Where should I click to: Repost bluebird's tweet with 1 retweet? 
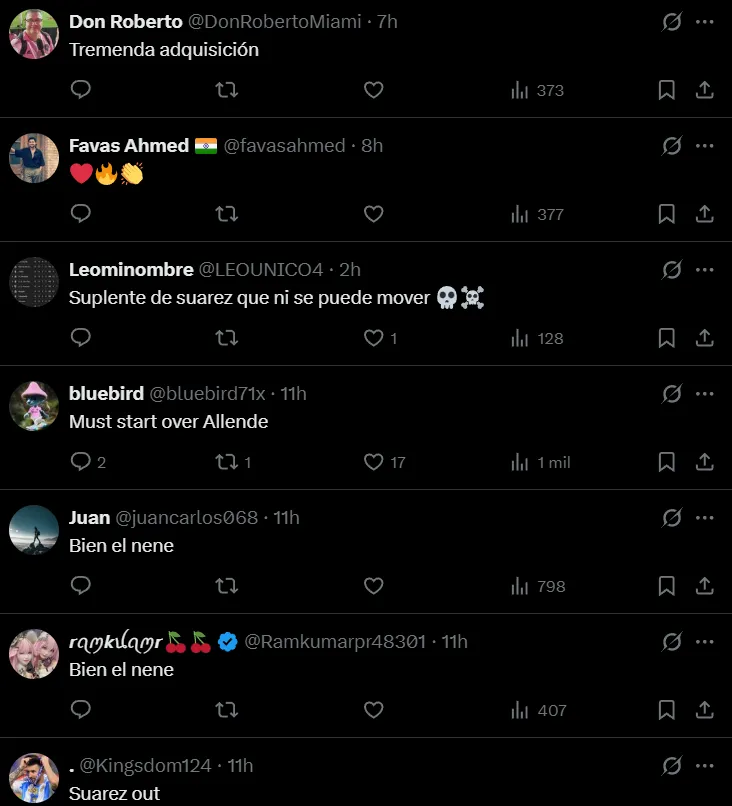pyautogui.click(x=233, y=462)
